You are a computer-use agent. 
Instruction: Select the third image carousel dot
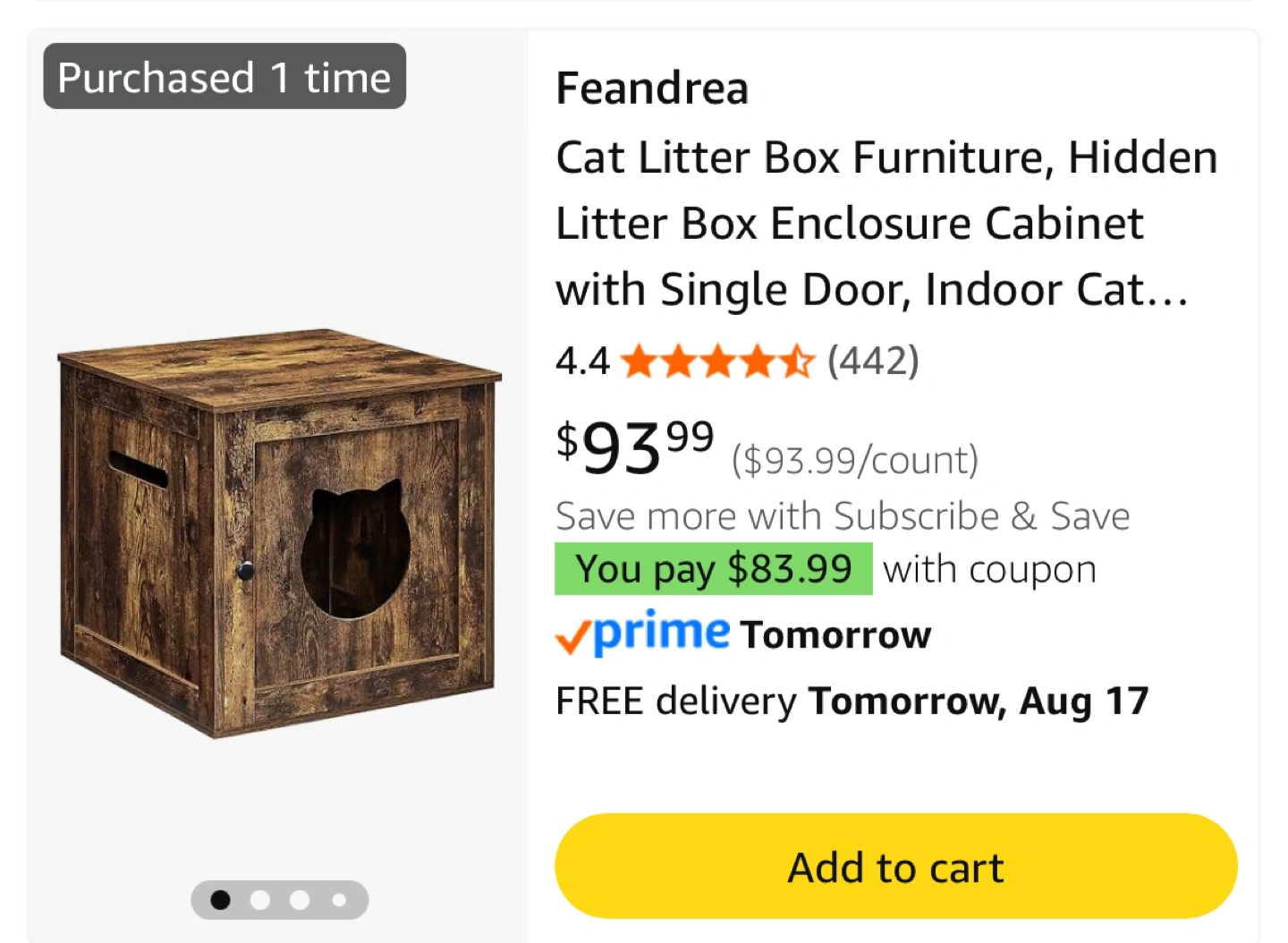click(300, 900)
